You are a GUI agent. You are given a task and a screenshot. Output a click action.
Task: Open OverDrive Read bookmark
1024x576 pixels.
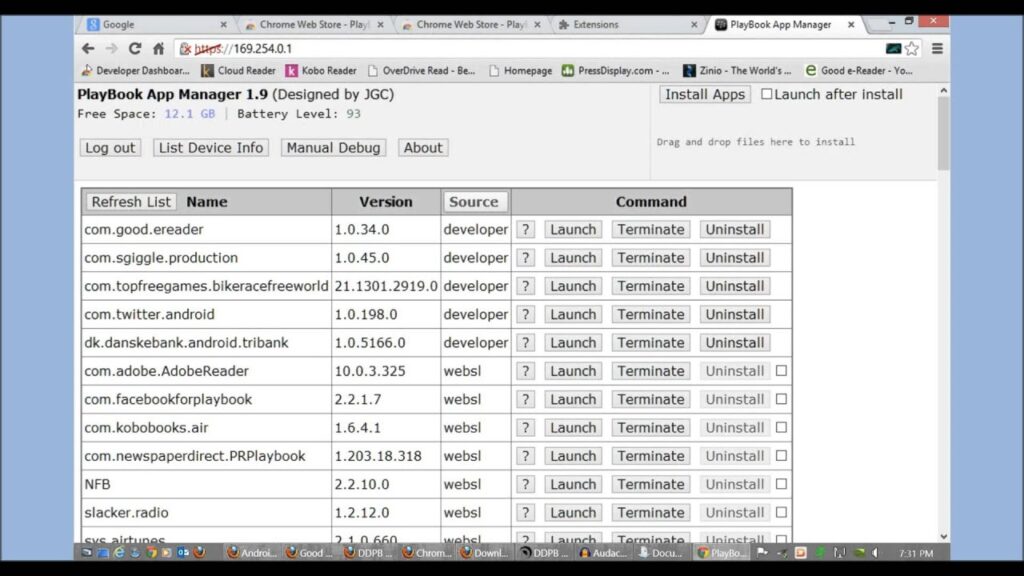421,71
